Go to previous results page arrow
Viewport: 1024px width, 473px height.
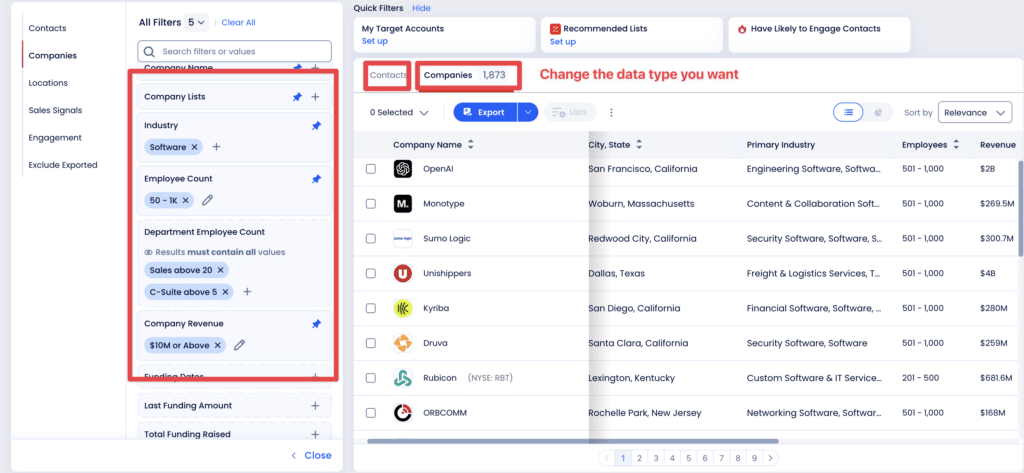pos(607,459)
